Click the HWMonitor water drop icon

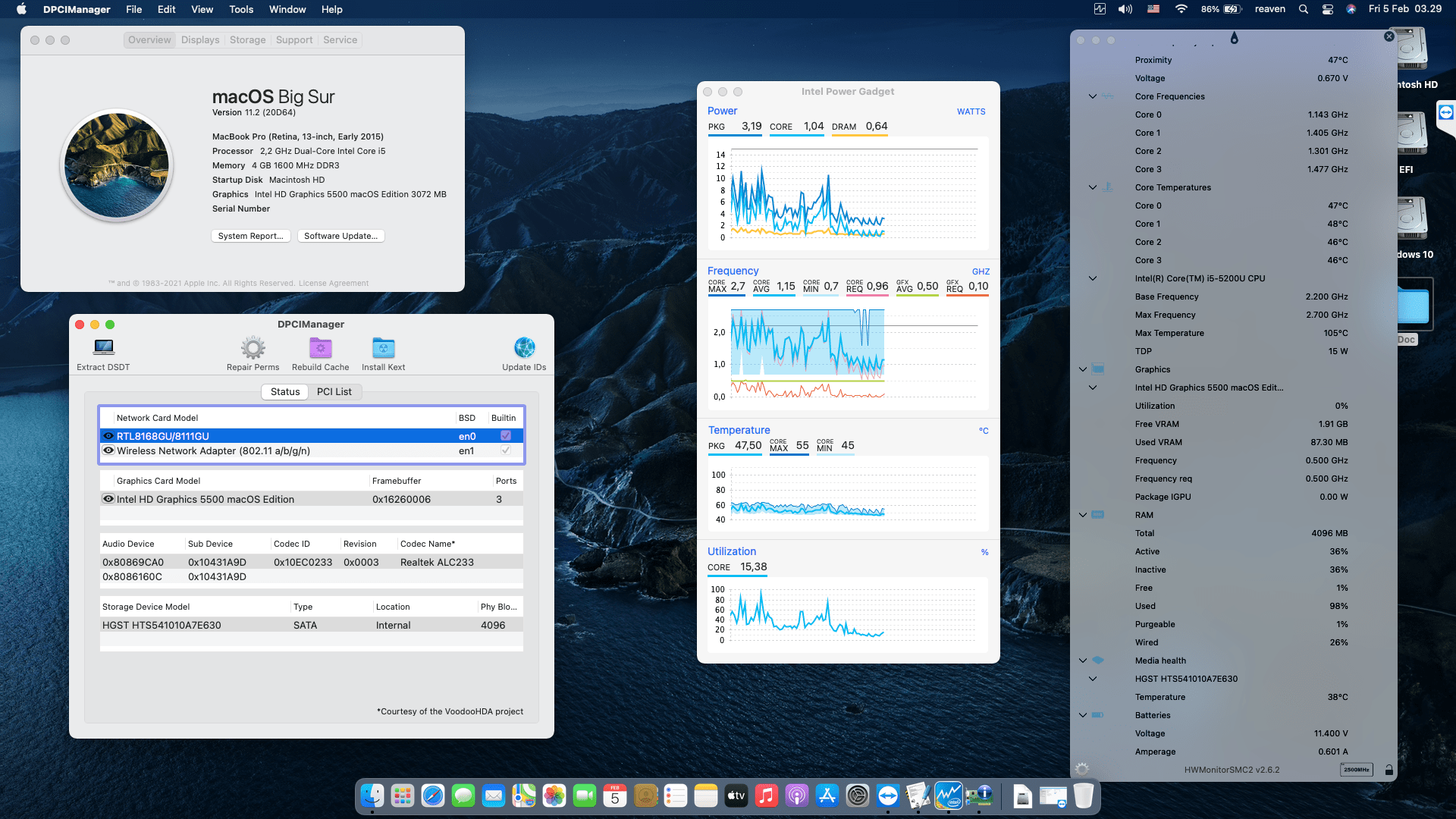click(1235, 38)
